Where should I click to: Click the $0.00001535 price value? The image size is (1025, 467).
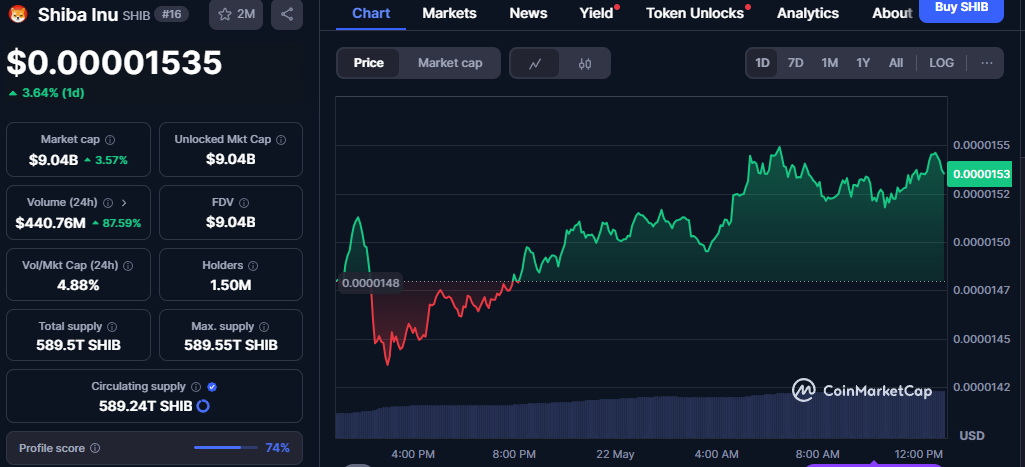(x=114, y=63)
